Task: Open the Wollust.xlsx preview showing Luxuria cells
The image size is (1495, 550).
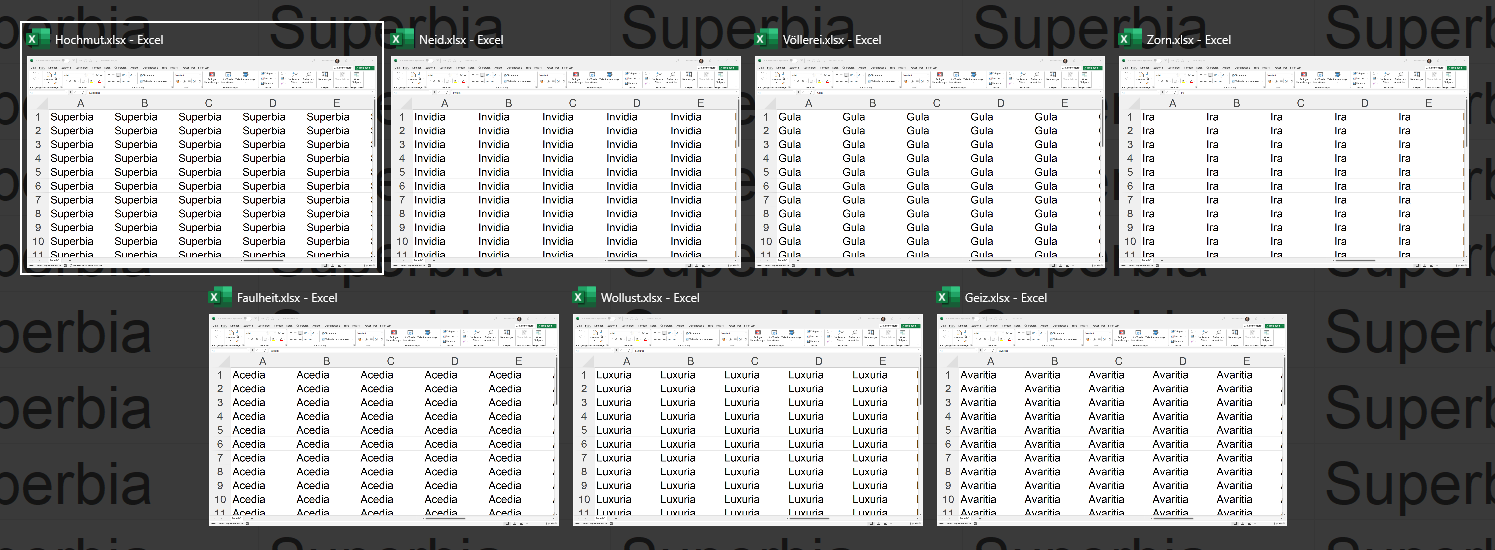Action: (748, 420)
